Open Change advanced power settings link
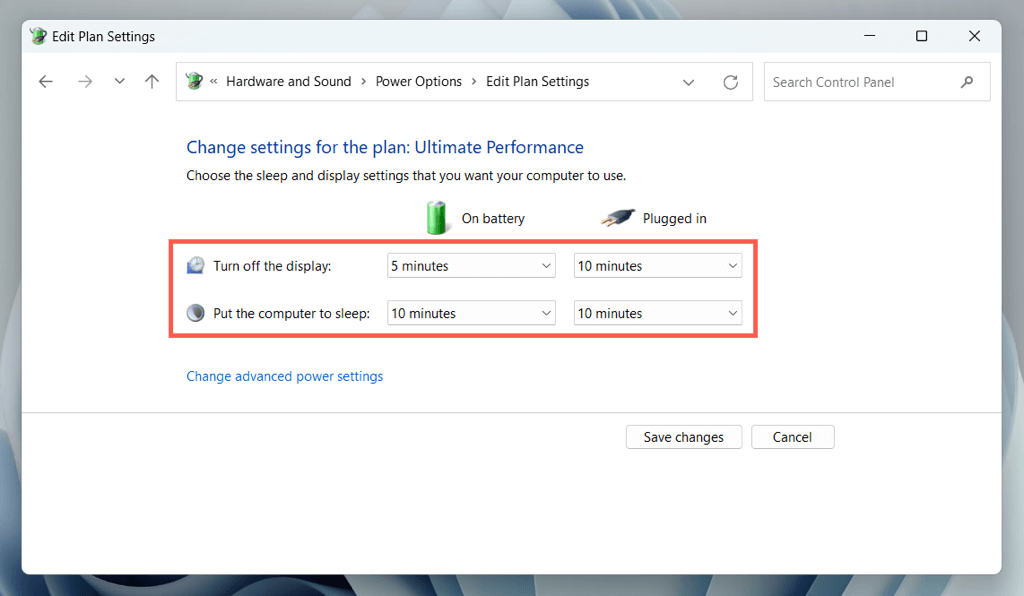 pos(285,377)
